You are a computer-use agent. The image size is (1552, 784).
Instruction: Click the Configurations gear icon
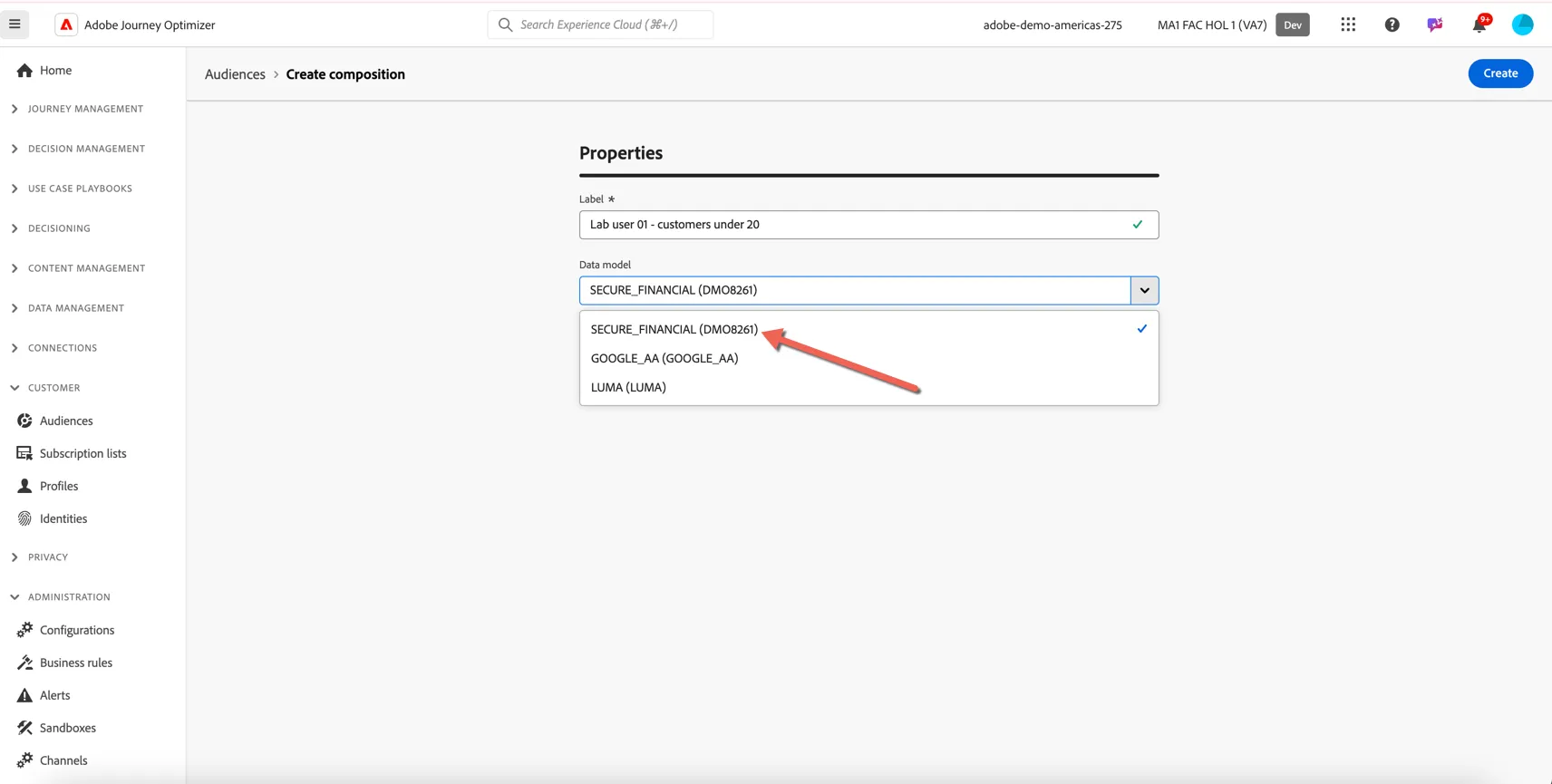tap(24, 630)
